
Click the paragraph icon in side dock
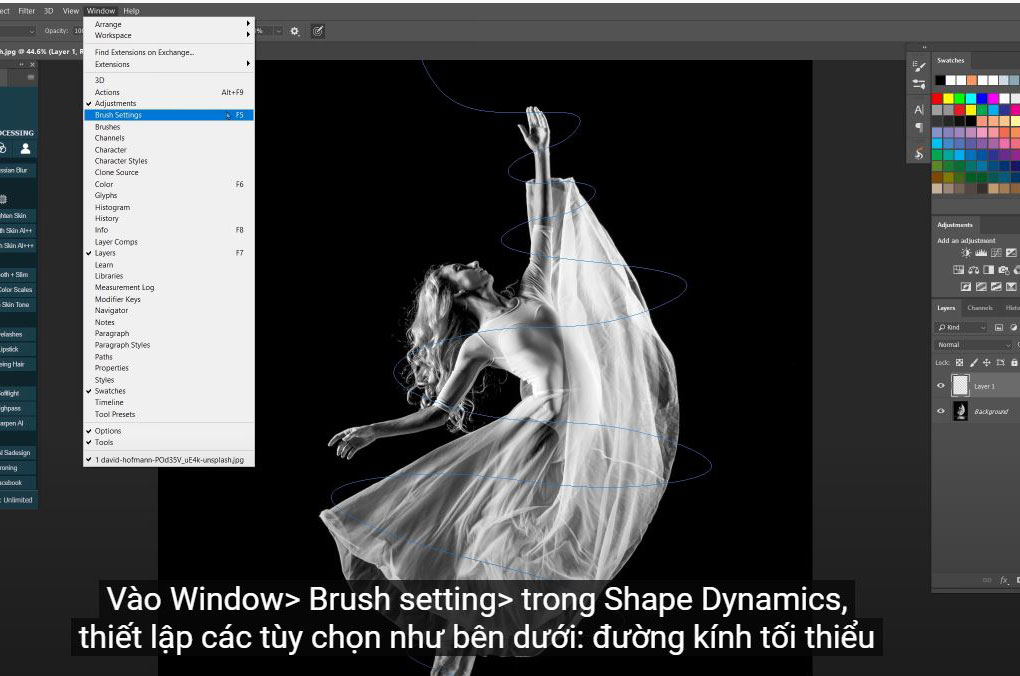(x=919, y=128)
